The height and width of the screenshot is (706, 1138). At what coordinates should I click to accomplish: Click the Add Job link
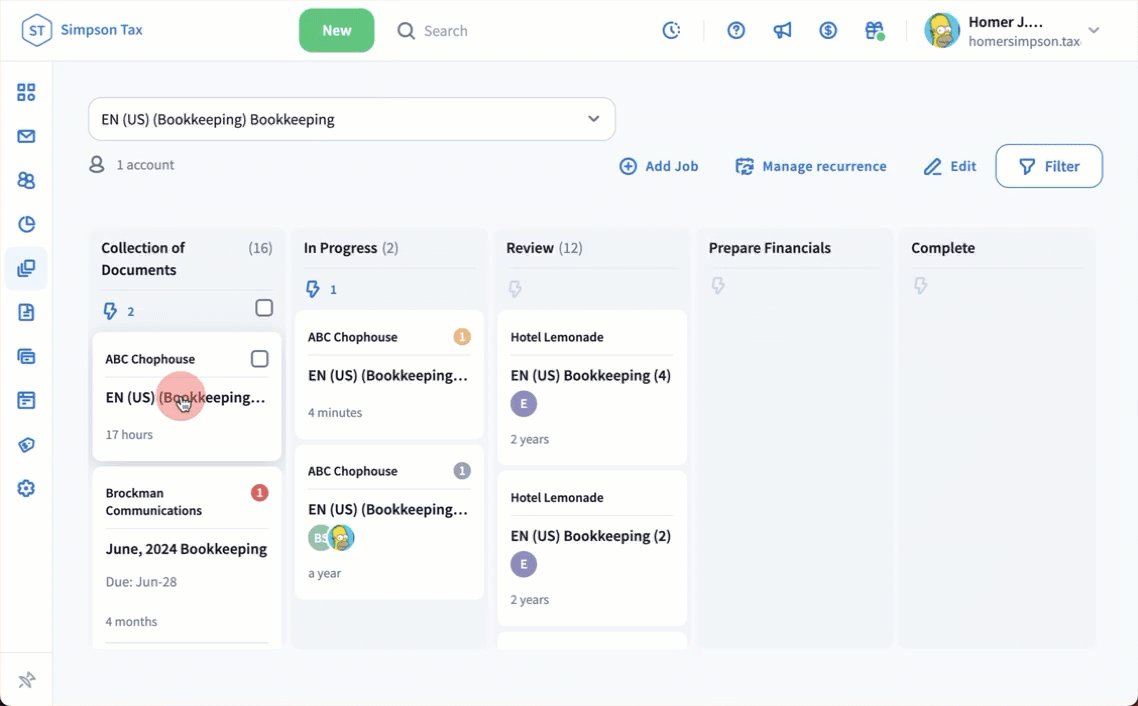coord(659,167)
